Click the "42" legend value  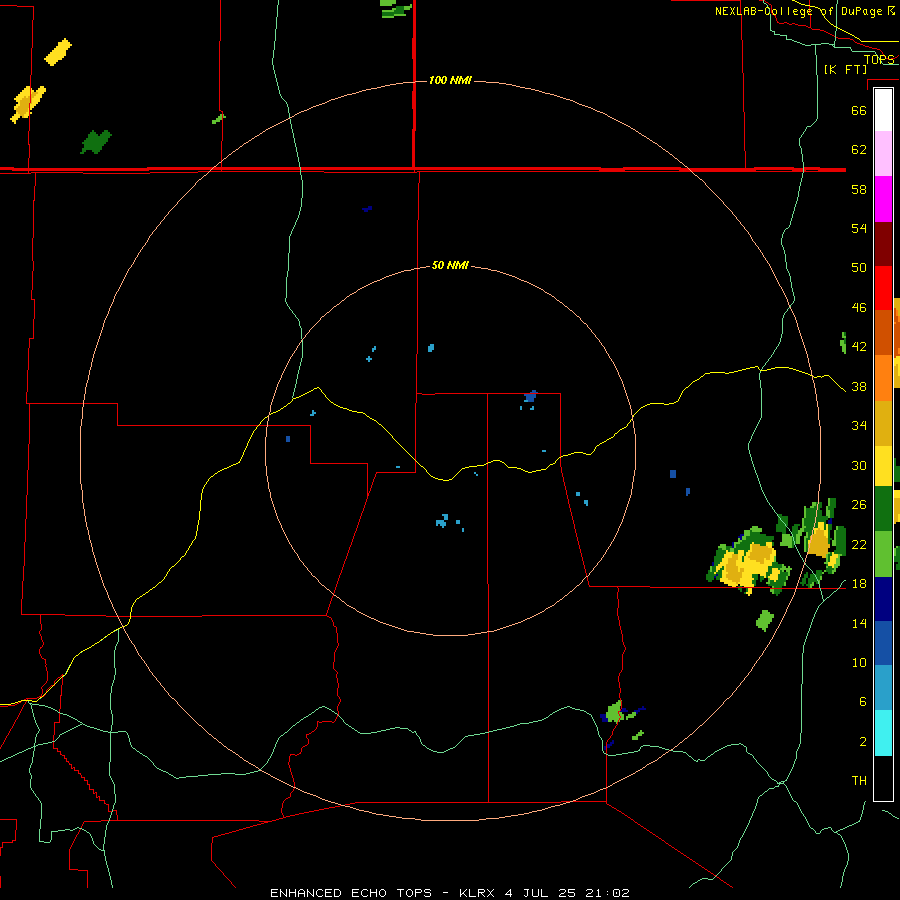[x=859, y=347]
